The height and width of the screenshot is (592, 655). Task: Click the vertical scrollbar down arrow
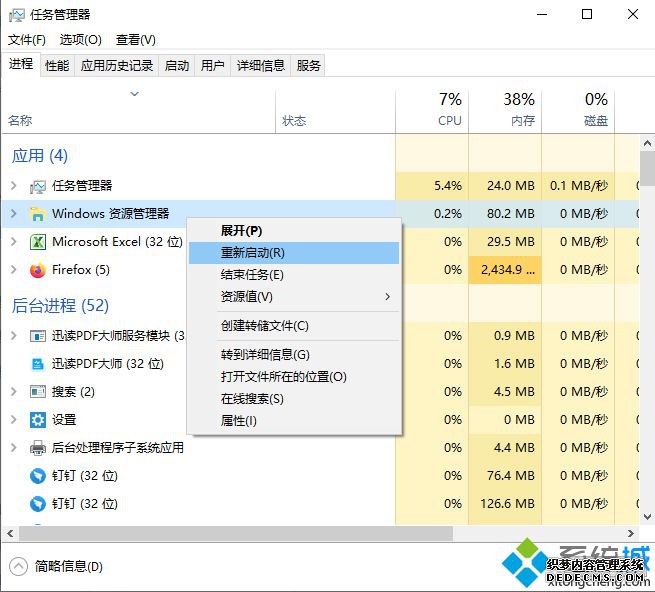click(x=647, y=517)
